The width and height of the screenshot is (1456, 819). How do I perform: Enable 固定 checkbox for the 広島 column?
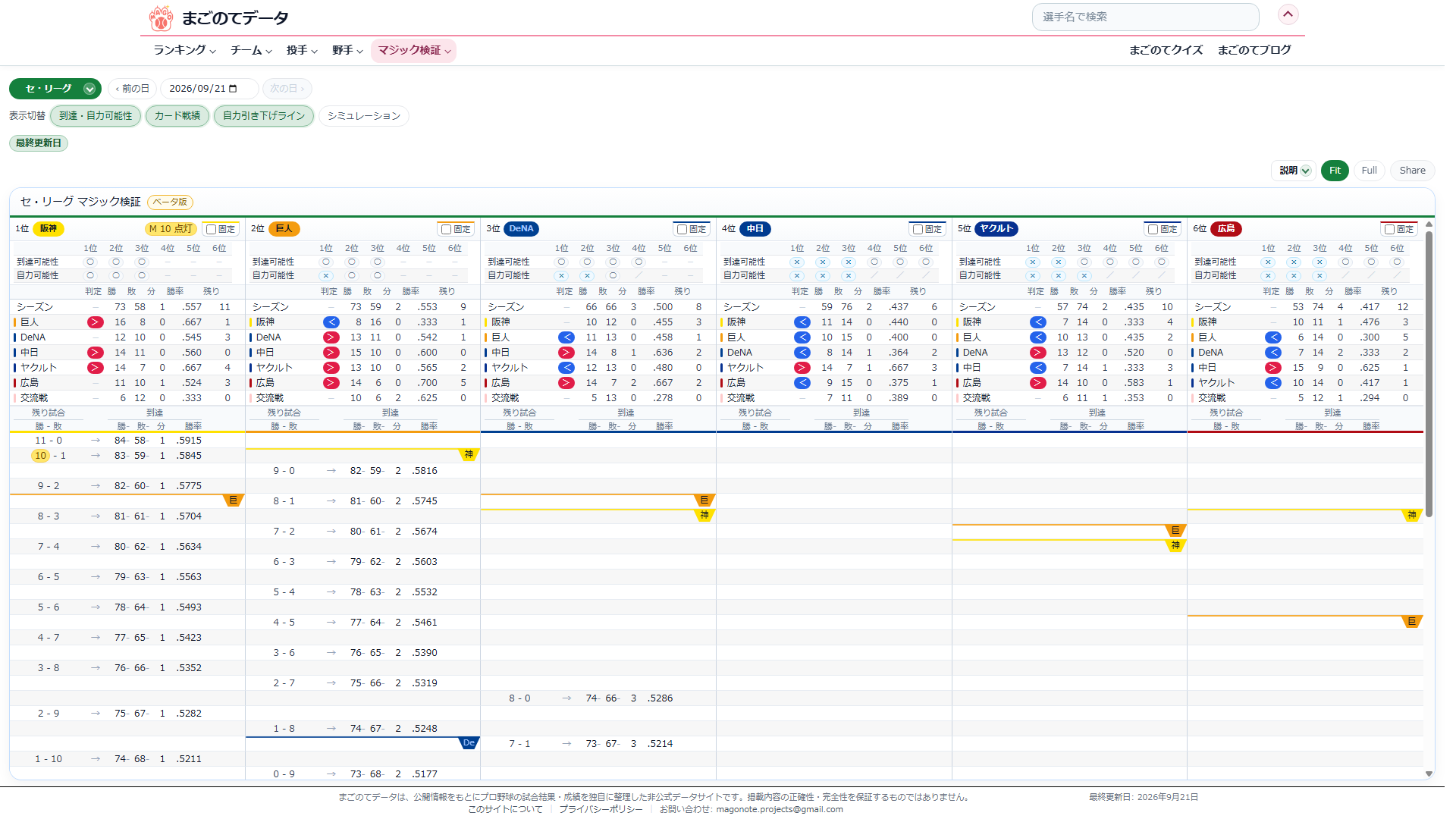tap(1390, 229)
